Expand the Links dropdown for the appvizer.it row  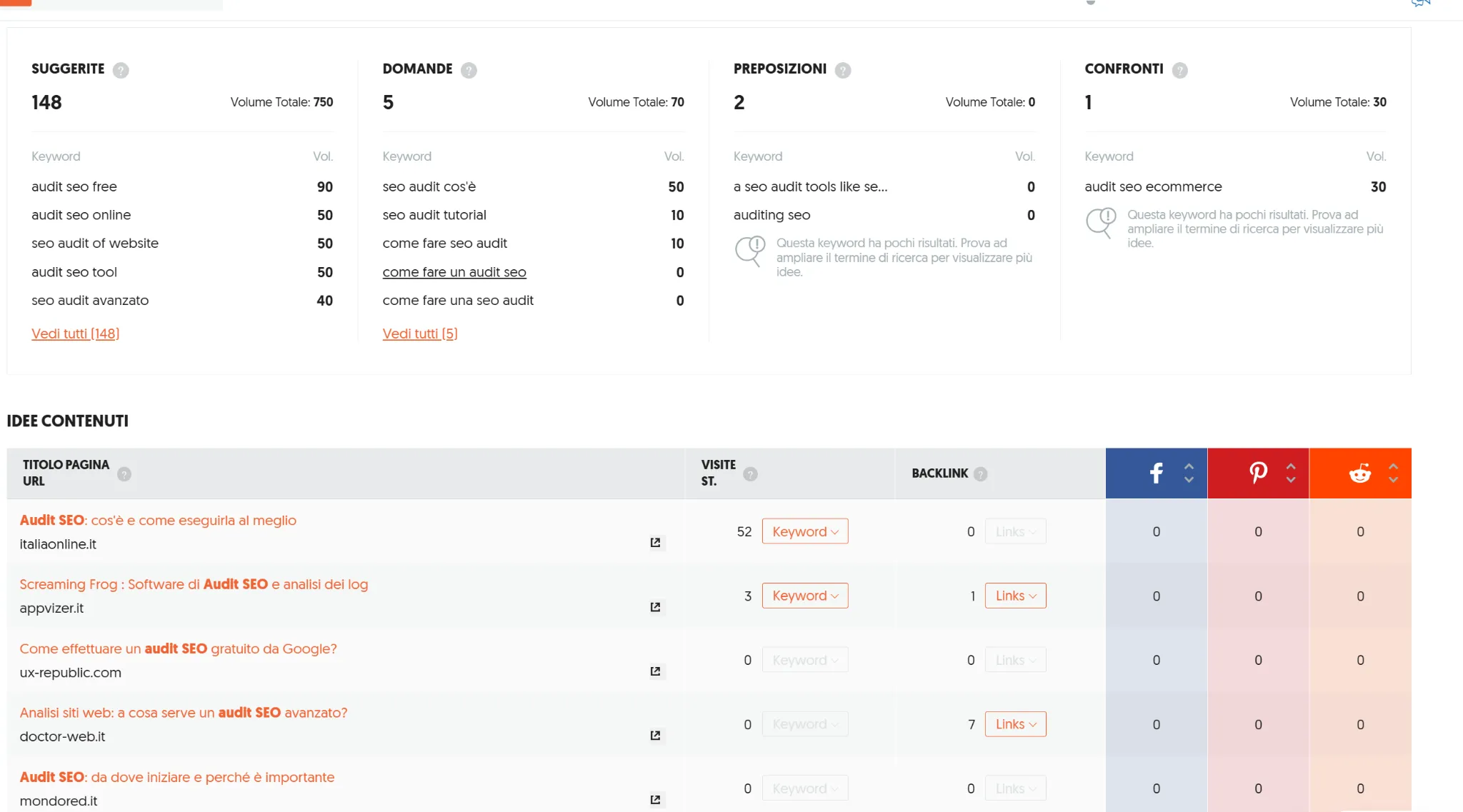(1015, 595)
